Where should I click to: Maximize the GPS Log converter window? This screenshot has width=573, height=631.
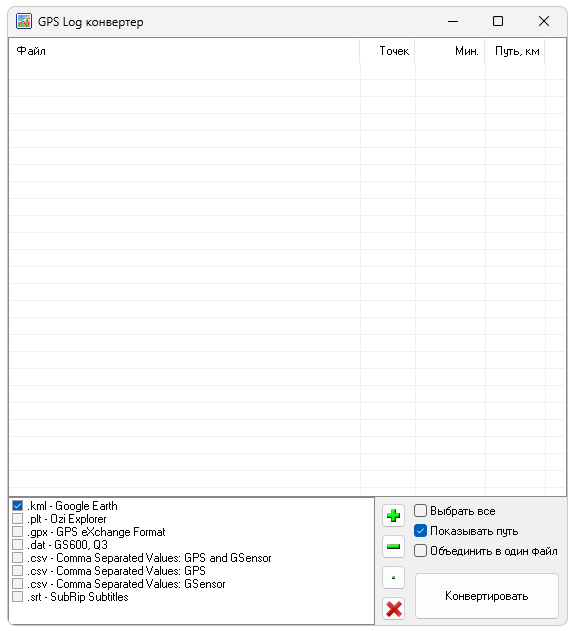[x=498, y=21]
